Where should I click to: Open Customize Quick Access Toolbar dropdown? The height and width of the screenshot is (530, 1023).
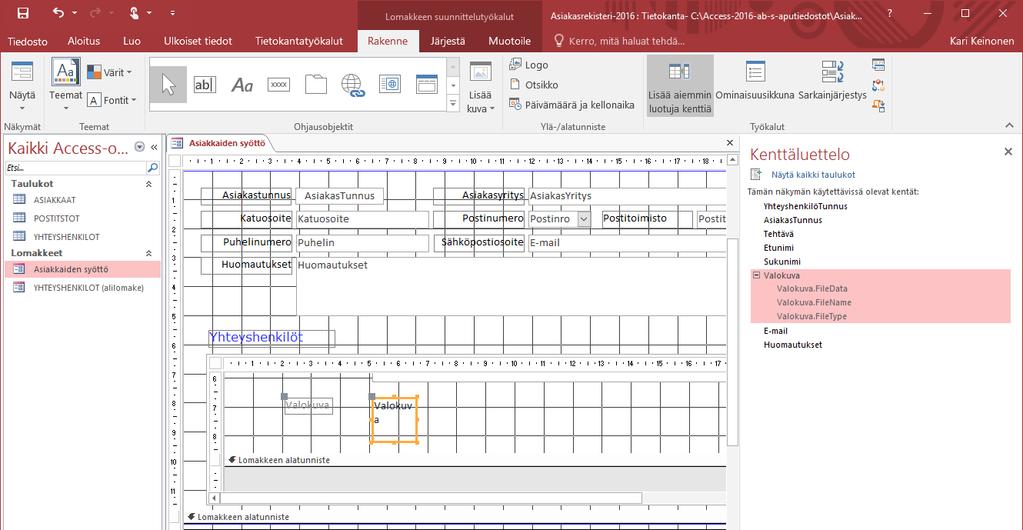[x=172, y=12]
